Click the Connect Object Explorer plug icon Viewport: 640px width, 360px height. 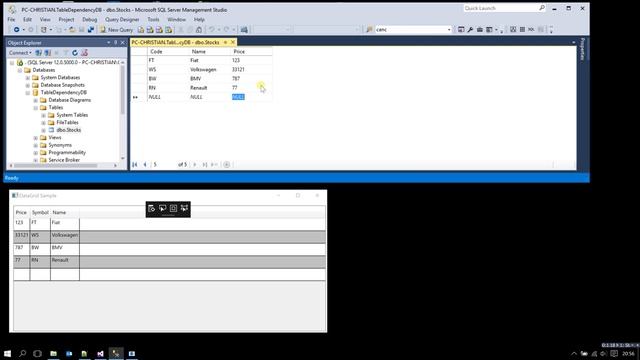(x=38, y=53)
